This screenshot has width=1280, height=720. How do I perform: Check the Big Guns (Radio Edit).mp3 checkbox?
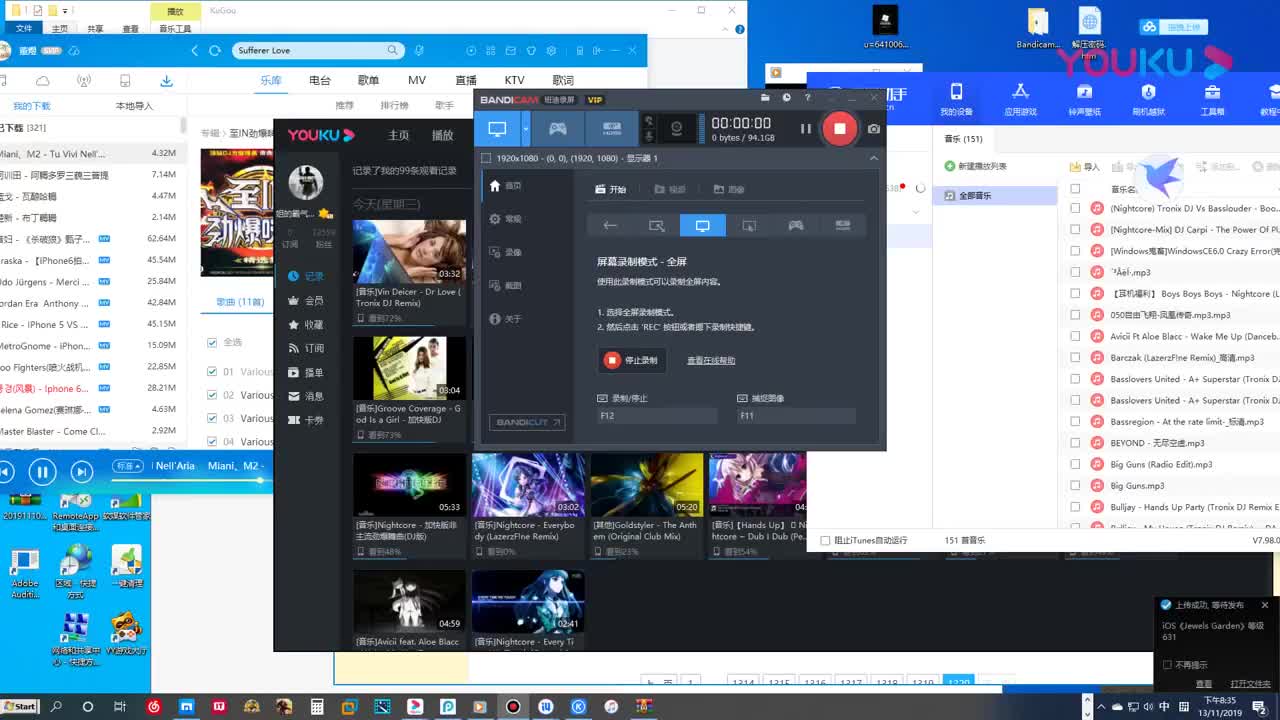[1075, 464]
